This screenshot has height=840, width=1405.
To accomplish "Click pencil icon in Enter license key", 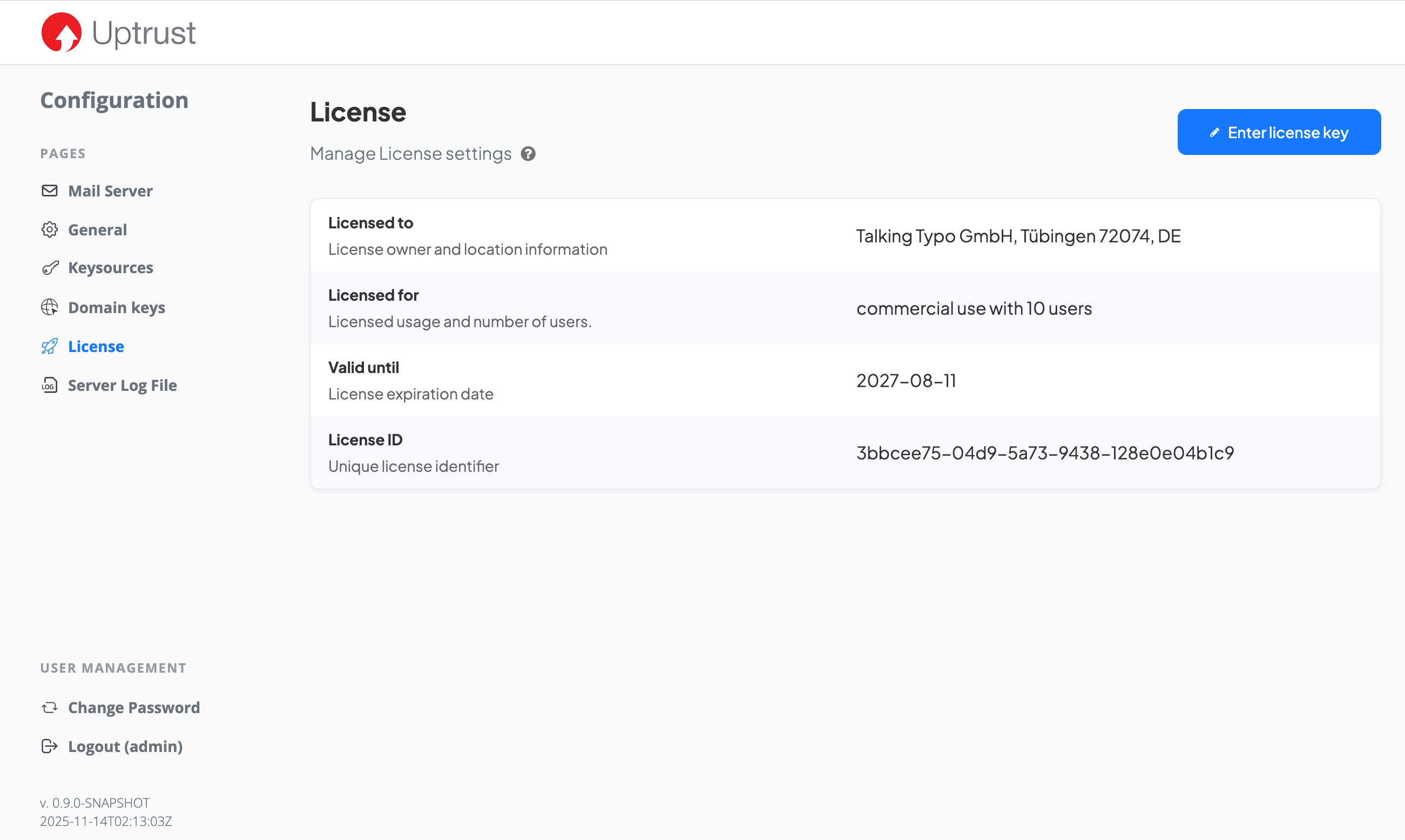I will coord(1214,132).
